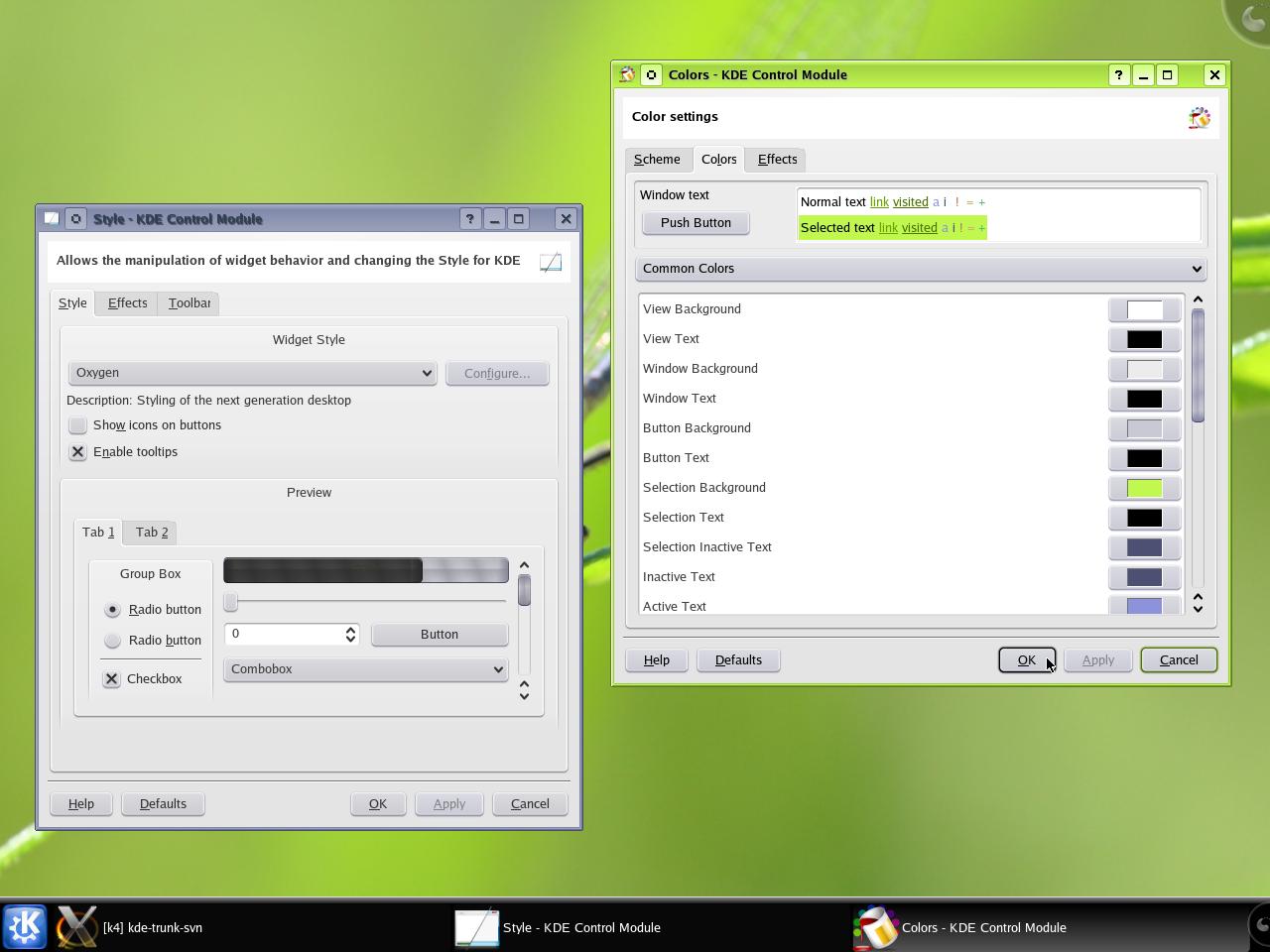
Task: Expand the Common Colors dropdown
Action: [x=921, y=269]
